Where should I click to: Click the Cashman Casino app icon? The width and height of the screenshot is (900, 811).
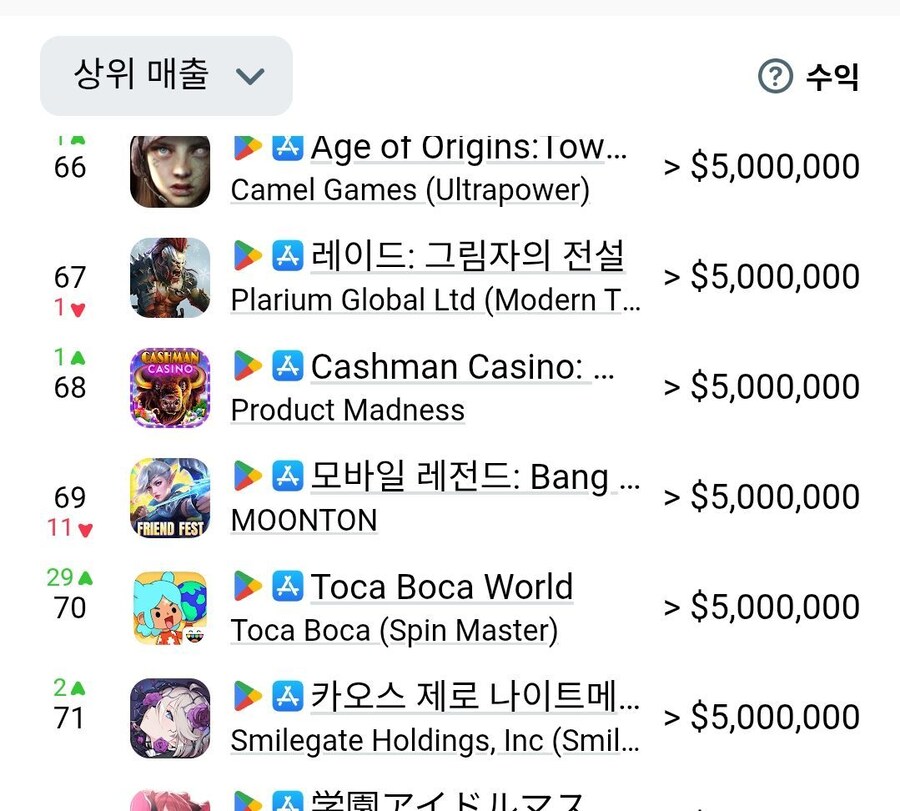pyautogui.click(x=169, y=387)
